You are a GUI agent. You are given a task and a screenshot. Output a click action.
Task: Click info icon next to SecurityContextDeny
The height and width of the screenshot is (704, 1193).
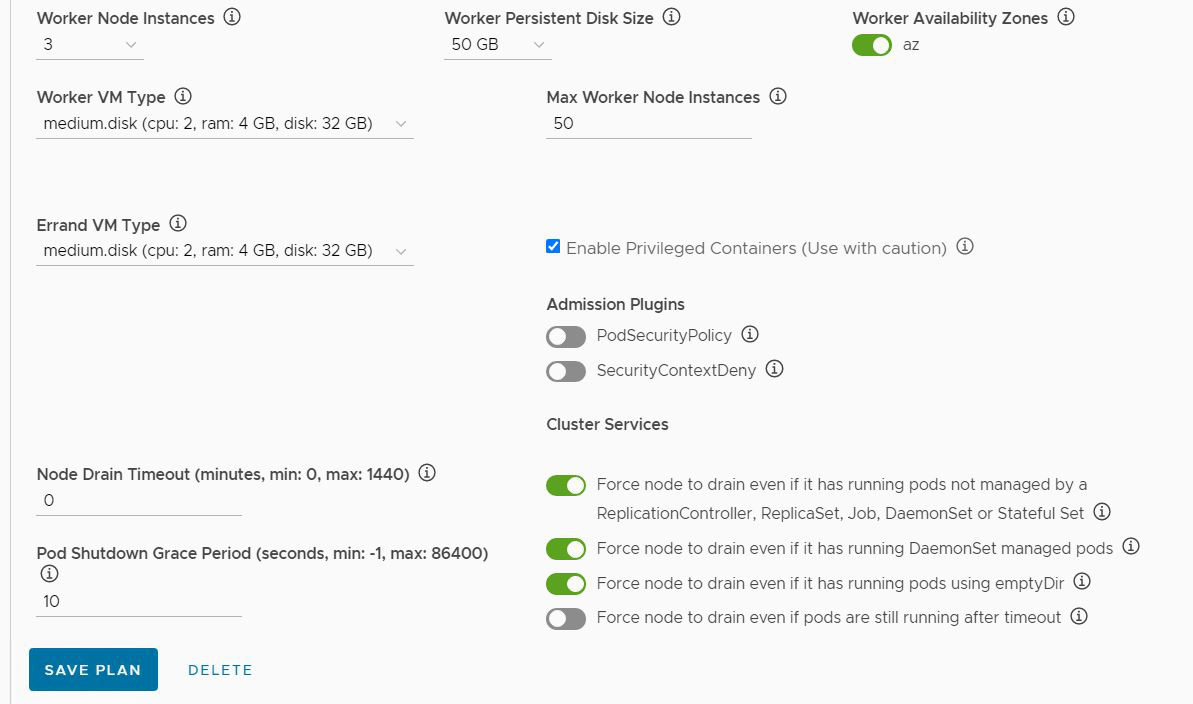[774, 369]
